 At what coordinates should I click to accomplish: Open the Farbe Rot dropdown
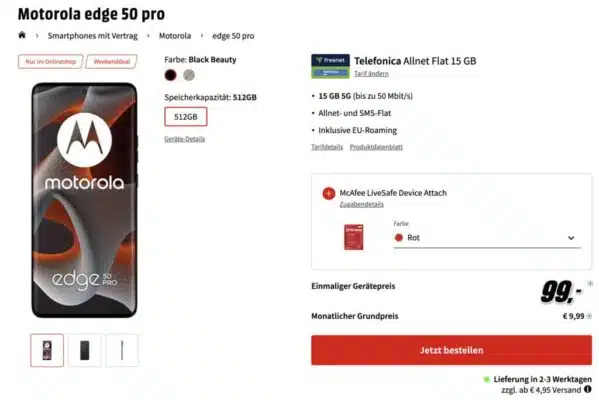(487, 238)
